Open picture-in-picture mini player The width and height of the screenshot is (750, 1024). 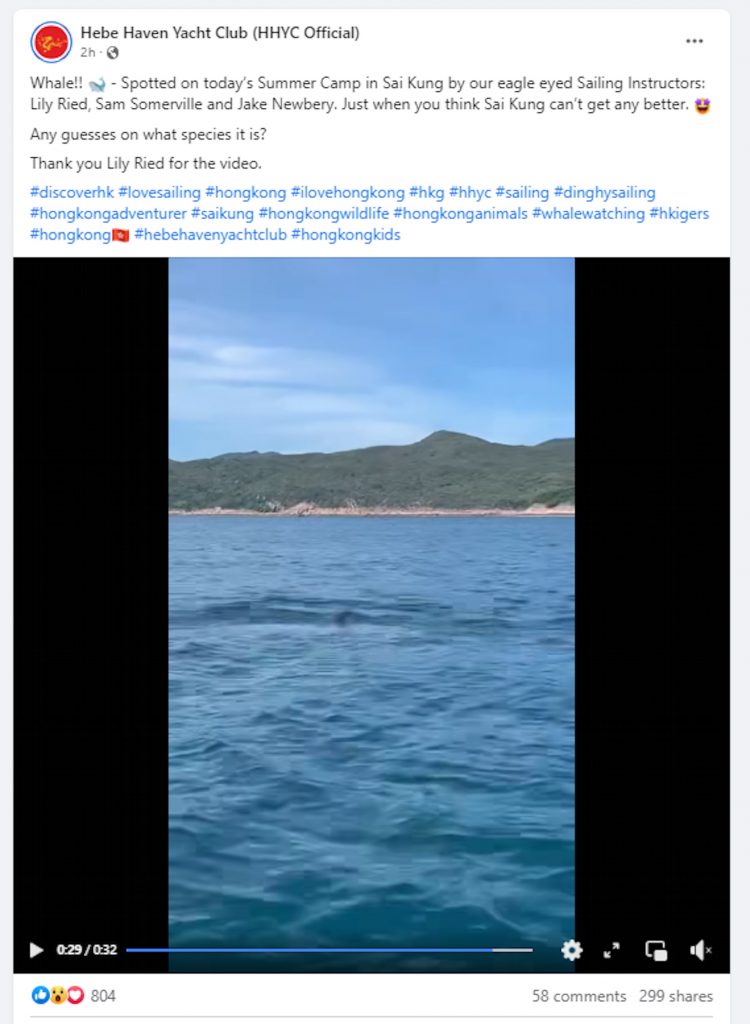tap(656, 950)
